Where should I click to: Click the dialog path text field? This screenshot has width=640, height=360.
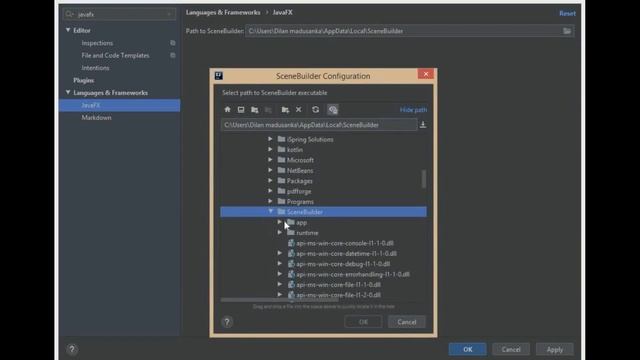tap(319, 125)
